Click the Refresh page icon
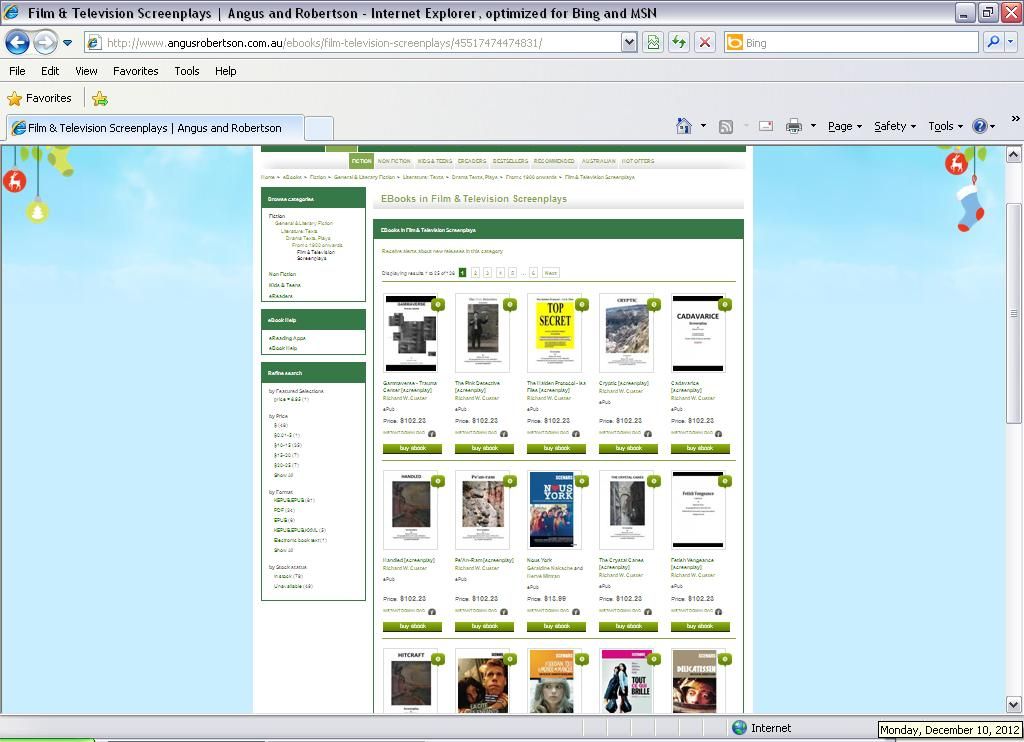Image resolution: width=1024 pixels, height=742 pixels. (x=679, y=43)
